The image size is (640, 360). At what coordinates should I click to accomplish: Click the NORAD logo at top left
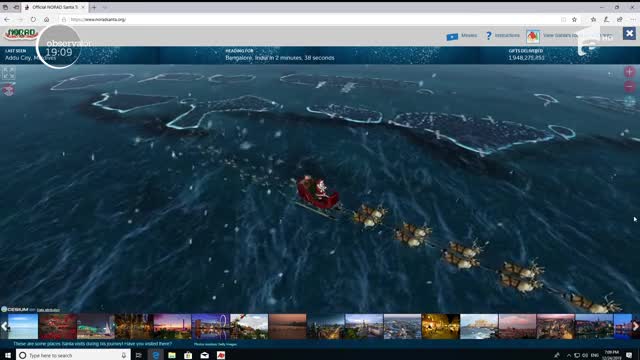tap(20, 34)
